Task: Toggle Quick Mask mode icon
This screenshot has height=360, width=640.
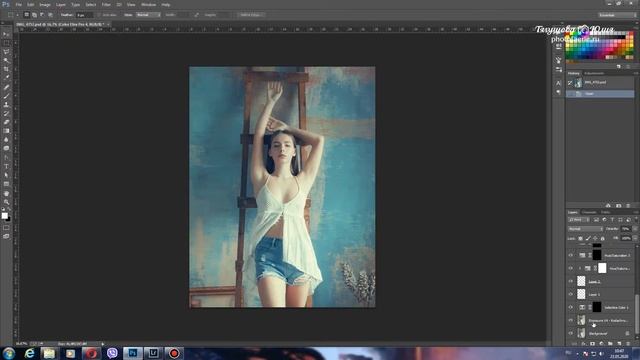Action: [6, 228]
